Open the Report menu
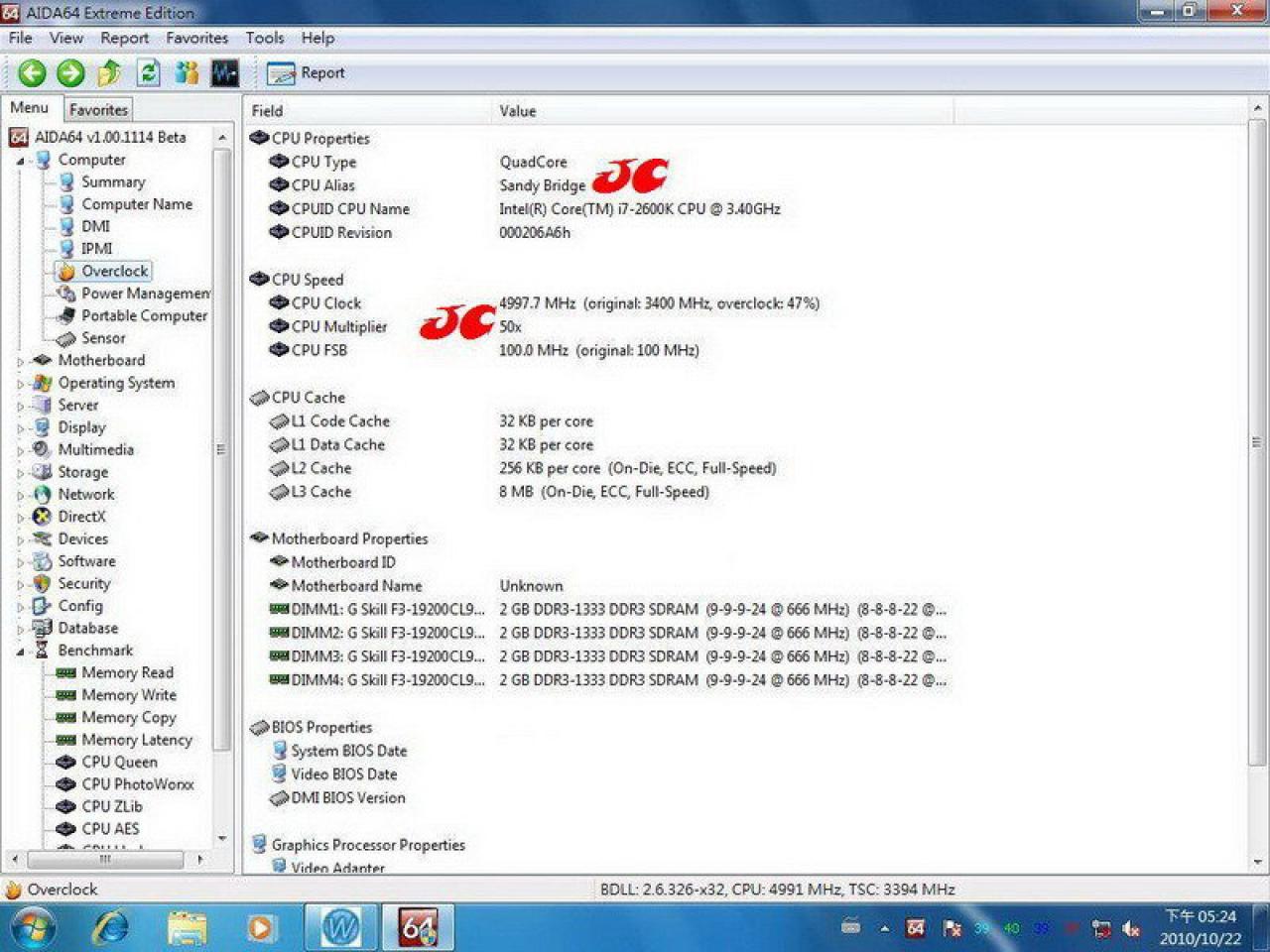 click(x=124, y=38)
